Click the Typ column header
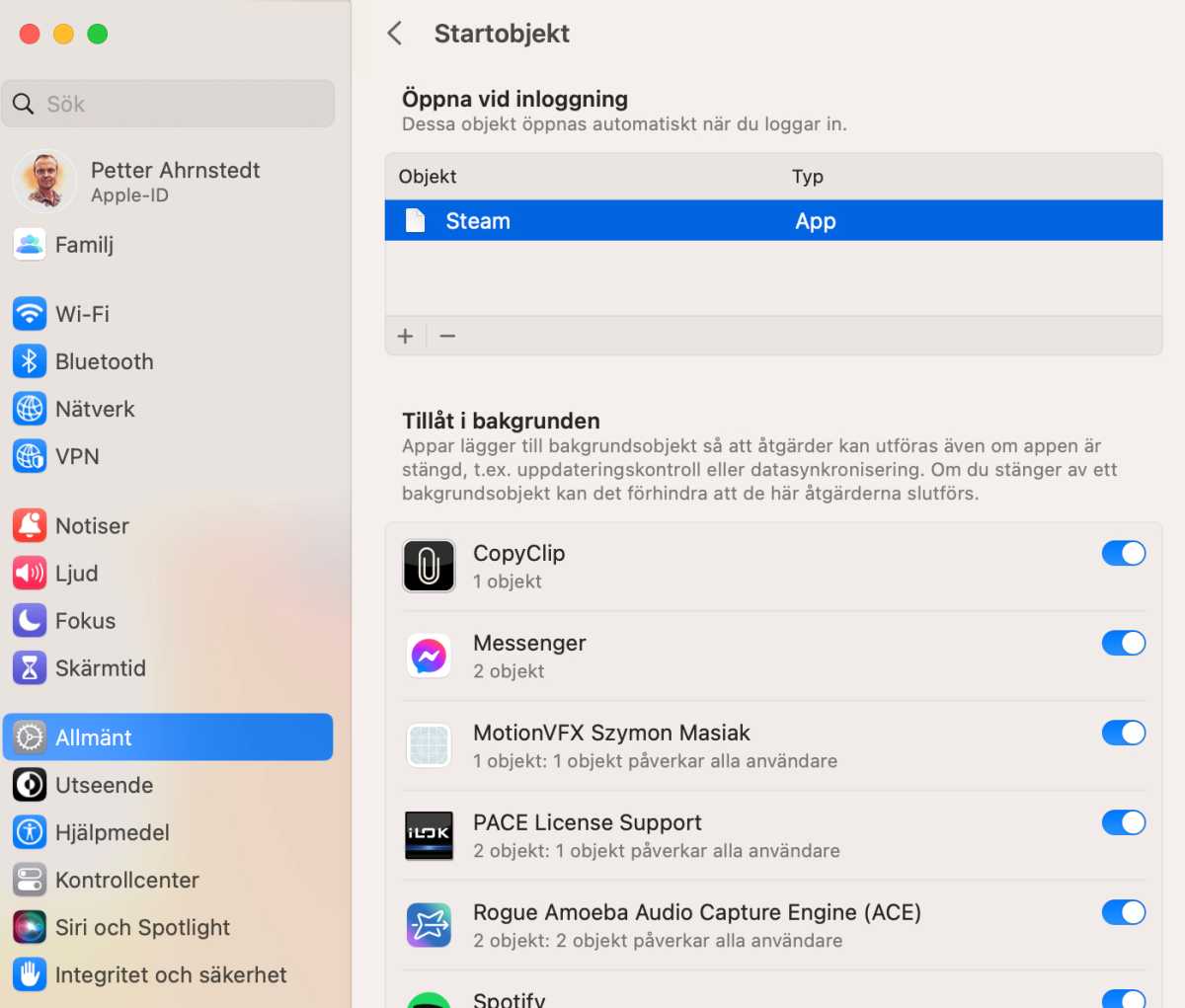Screen dimensions: 1185x1008 [808, 177]
